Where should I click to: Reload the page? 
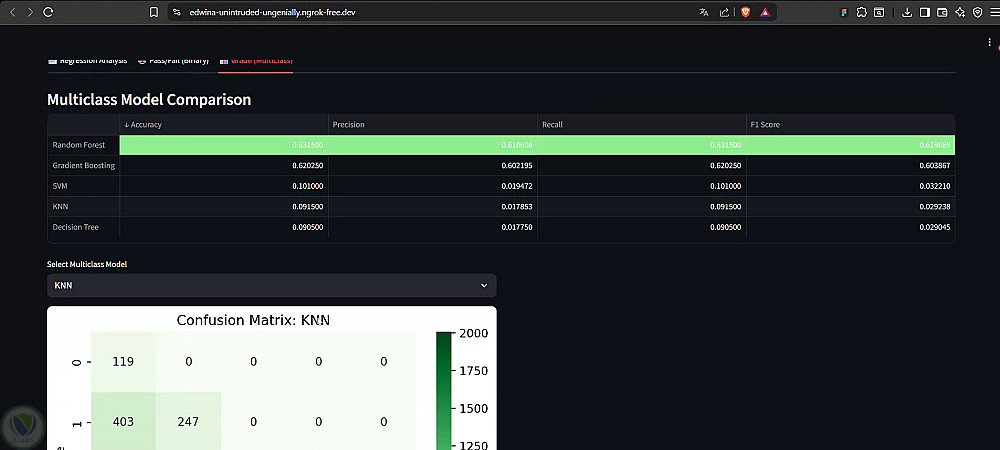48,12
